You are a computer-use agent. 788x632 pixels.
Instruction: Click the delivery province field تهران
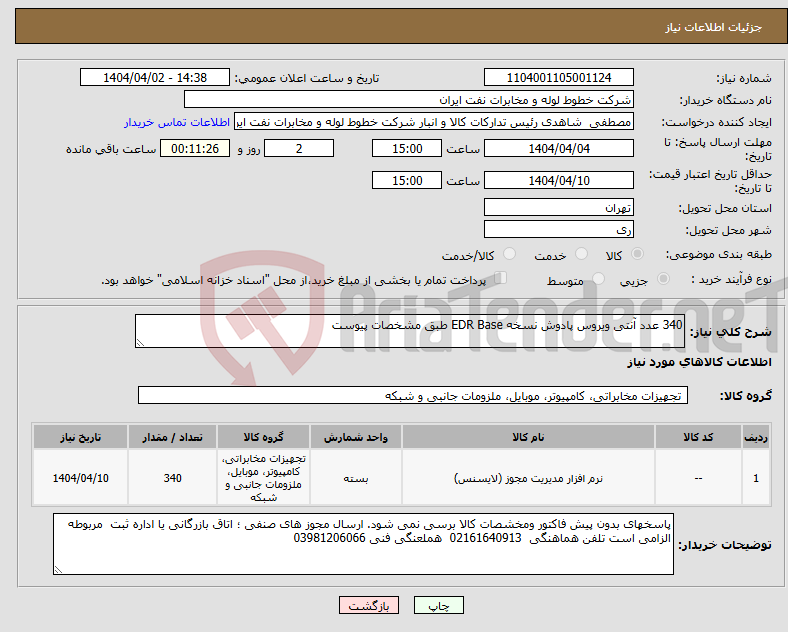coord(559,207)
